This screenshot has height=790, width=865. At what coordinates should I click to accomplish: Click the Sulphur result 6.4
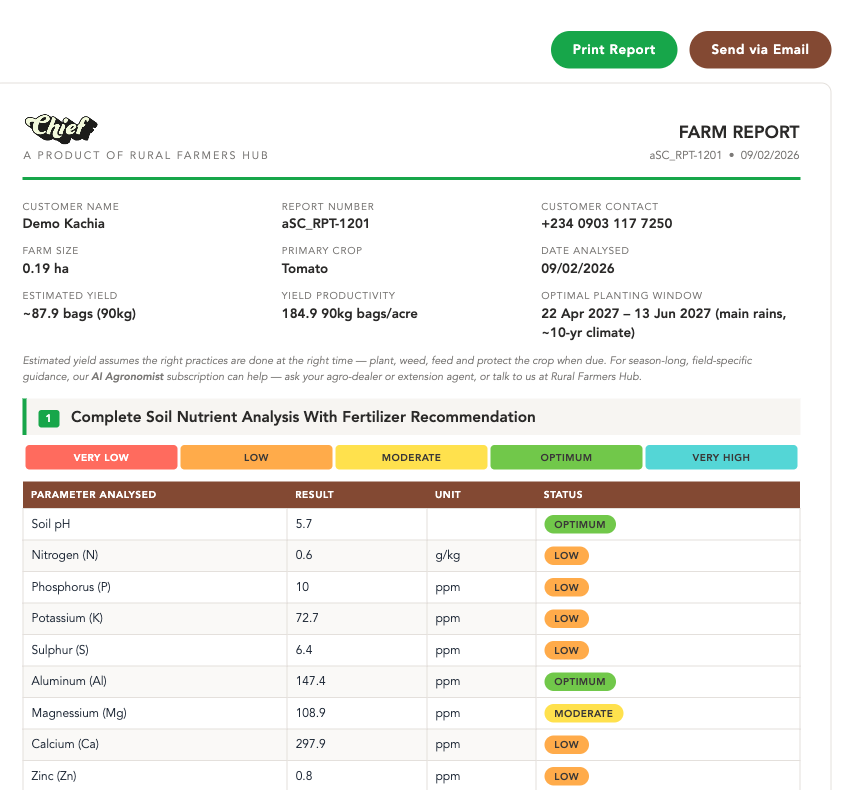point(304,650)
